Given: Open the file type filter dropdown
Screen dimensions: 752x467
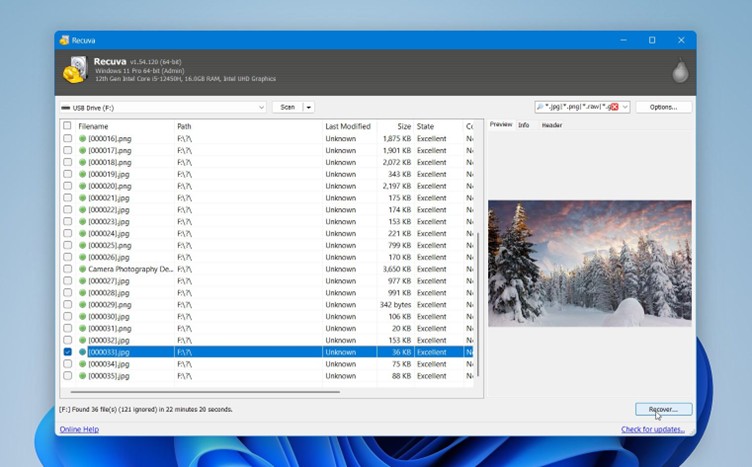Looking at the screenshot, I should [x=625, y=107].
